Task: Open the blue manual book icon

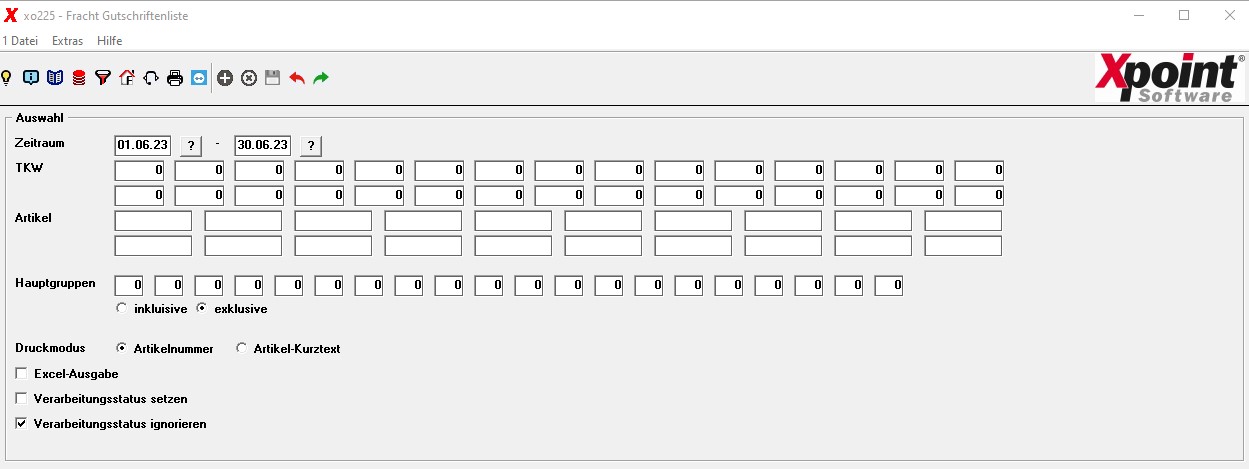Action: point(55,78)
